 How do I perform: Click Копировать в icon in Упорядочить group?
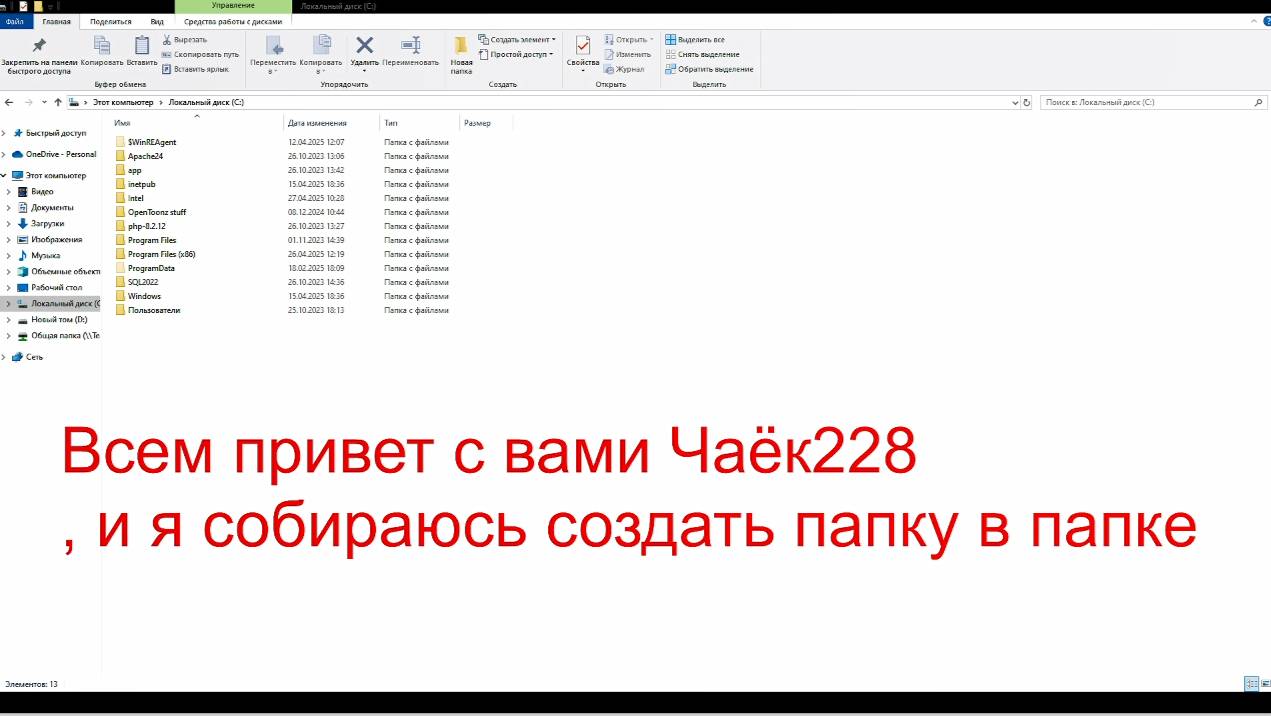tap(321, 45)
